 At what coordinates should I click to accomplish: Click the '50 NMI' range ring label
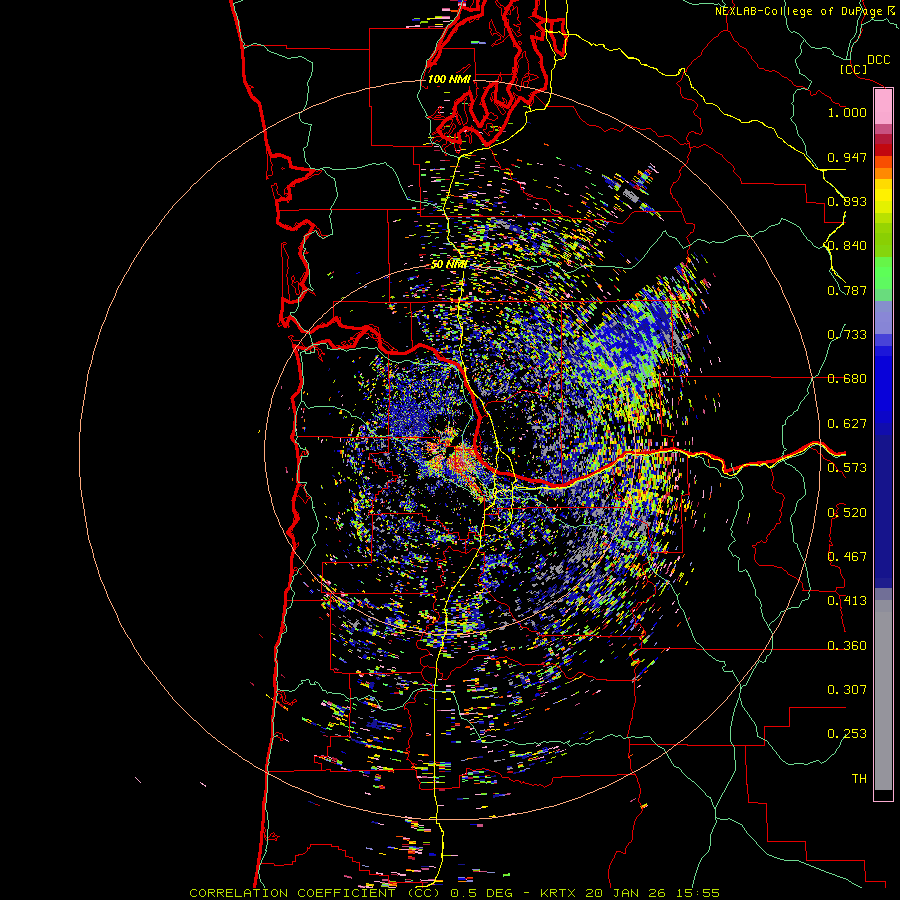pyautogui.click(x=448, y=264)
